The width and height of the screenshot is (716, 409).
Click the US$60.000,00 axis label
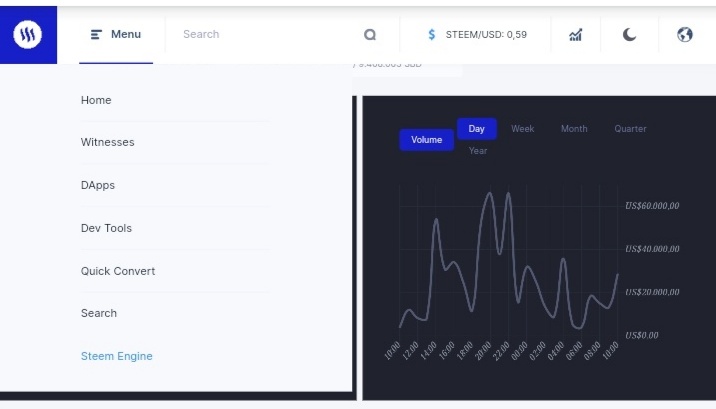[652, 206]
